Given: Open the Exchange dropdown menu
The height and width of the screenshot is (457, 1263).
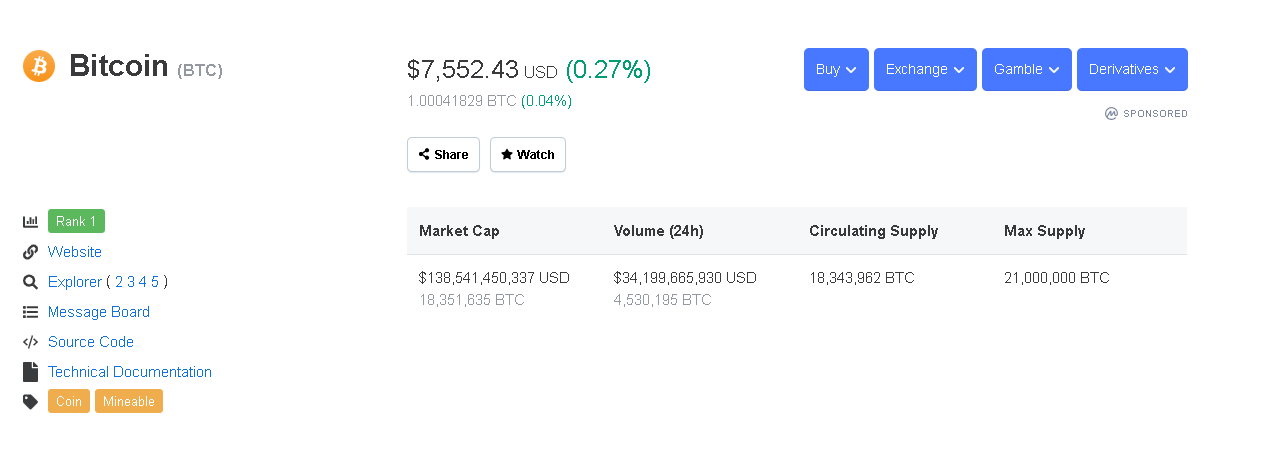Looking at the screenshot, I should 925,70.
